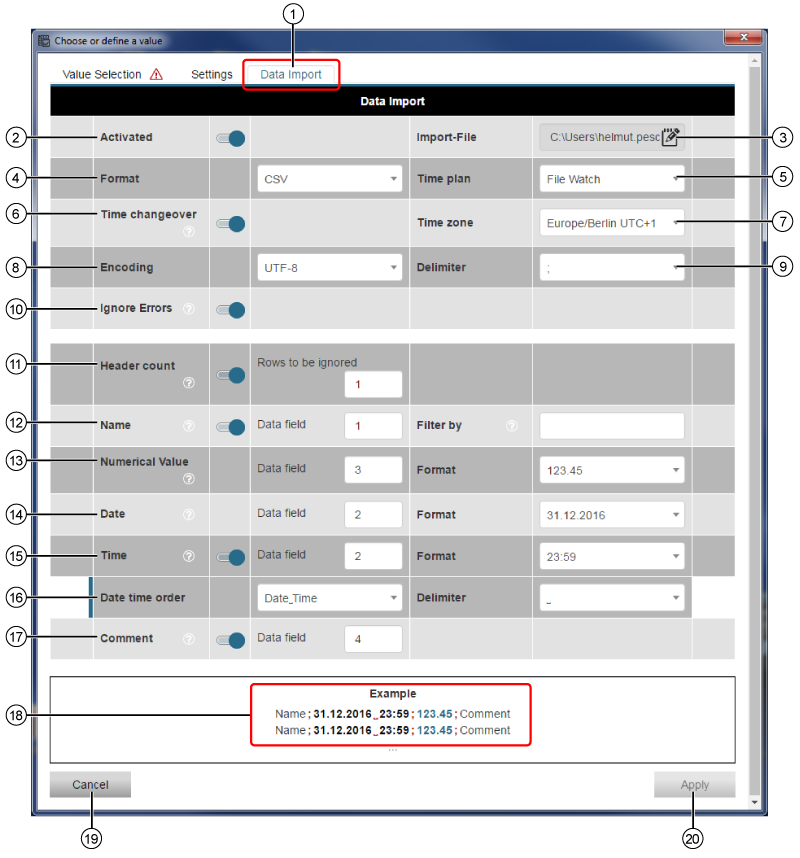
Task: Disable the Activated toggle
Action: (231, 138)
